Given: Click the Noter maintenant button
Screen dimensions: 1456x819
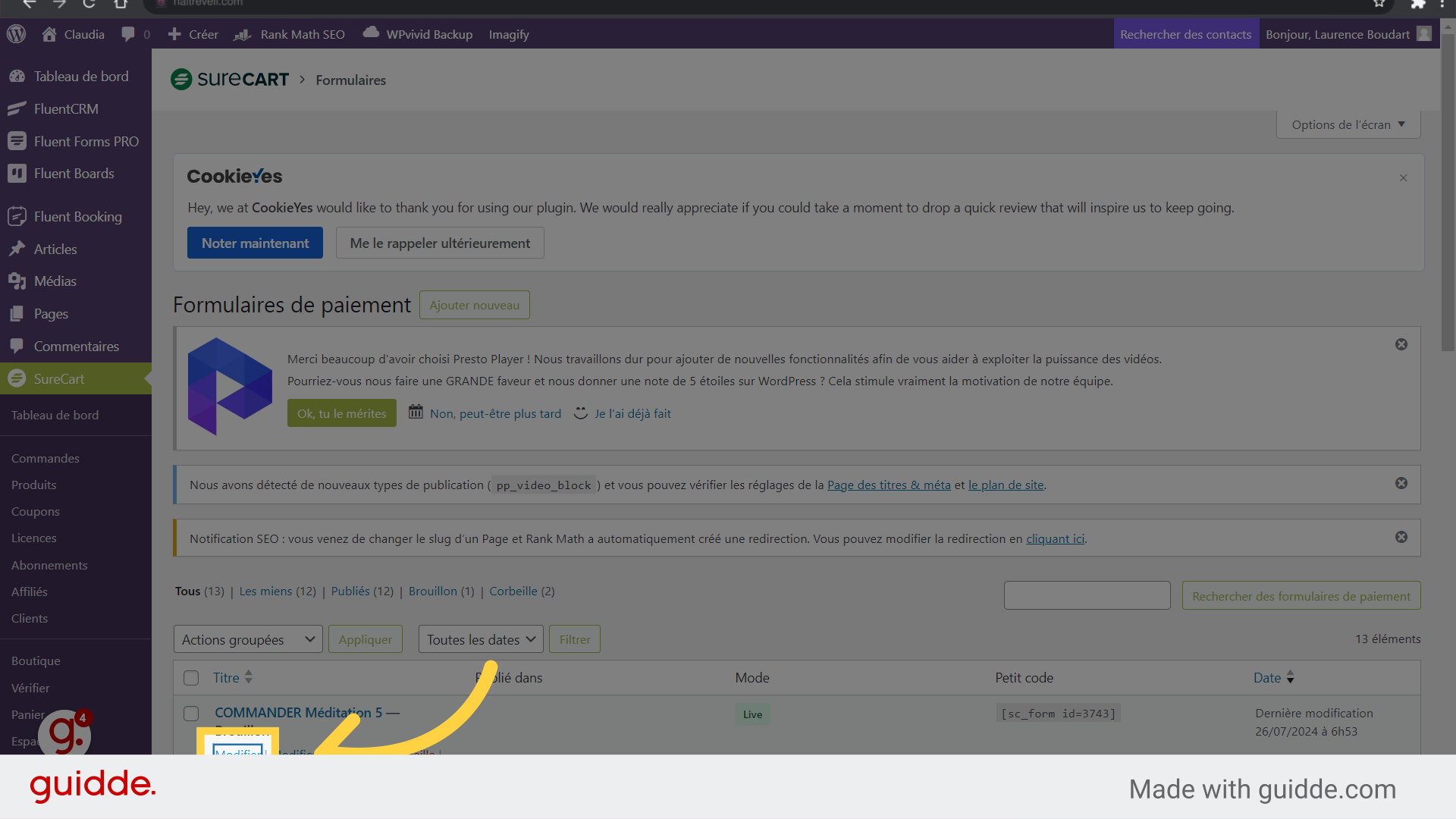Looking at the screenshot, I should (x=255, y=243).
